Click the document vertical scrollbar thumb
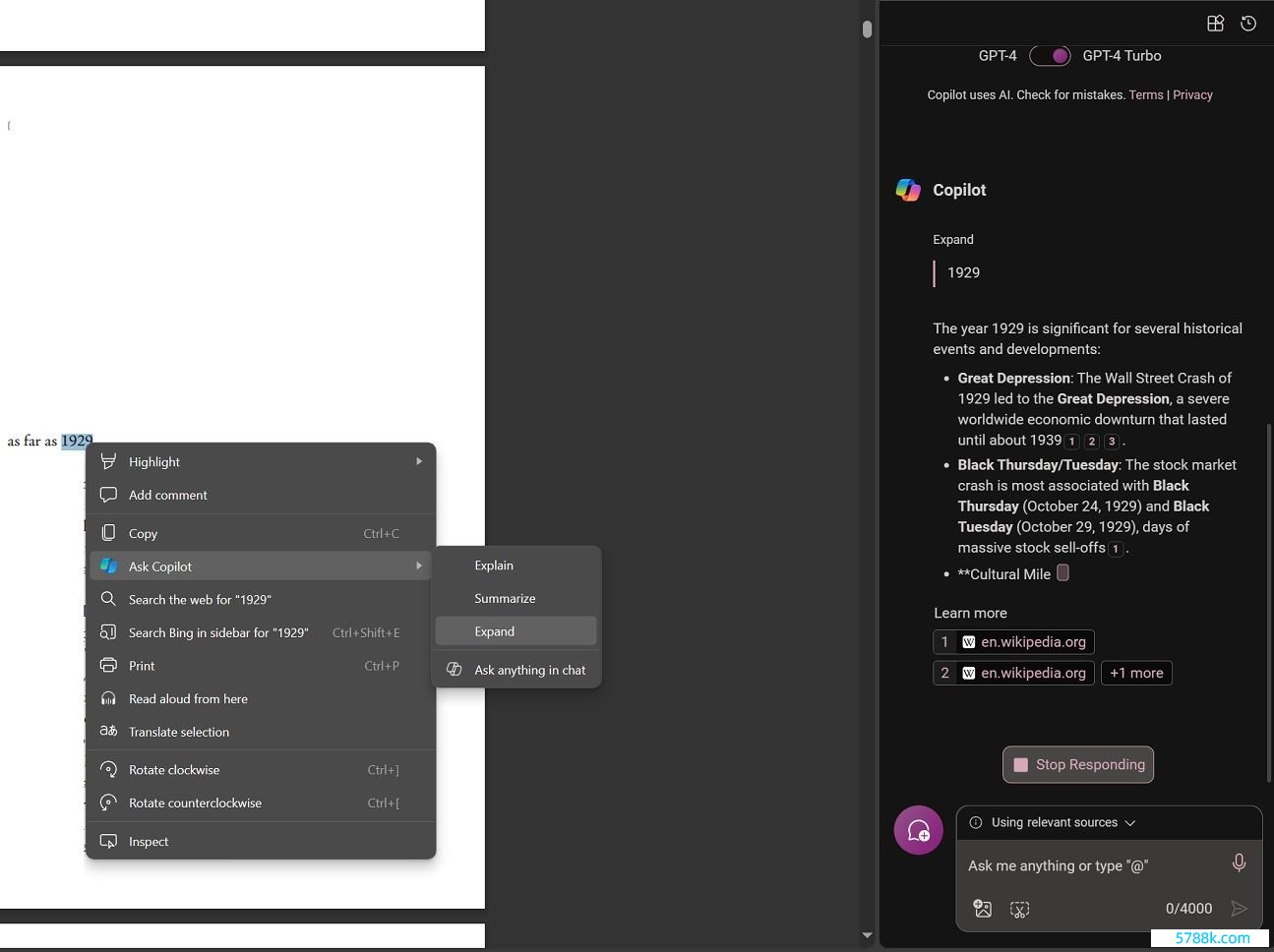 (x=867, y=29)
